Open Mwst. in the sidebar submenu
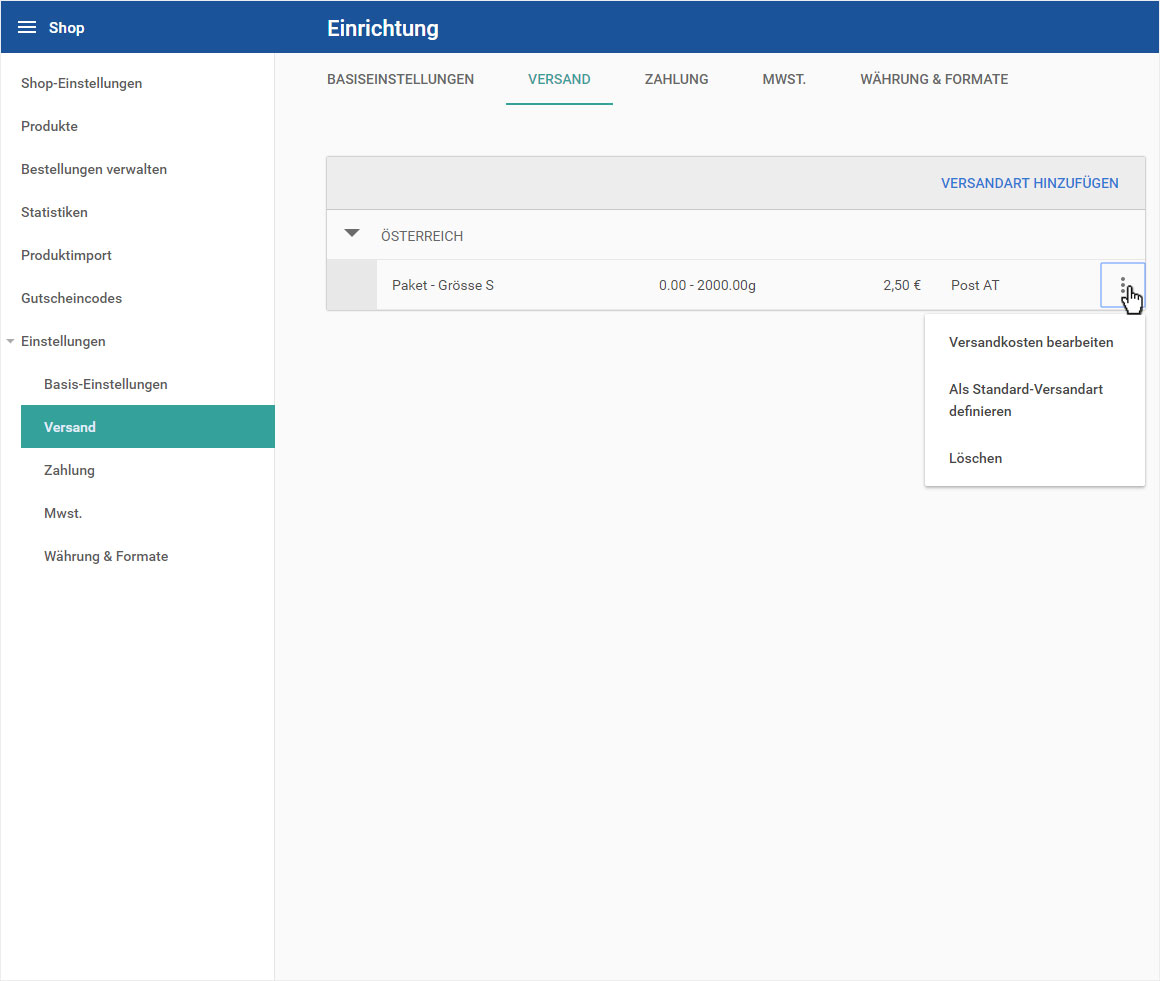 click(63, 513)
